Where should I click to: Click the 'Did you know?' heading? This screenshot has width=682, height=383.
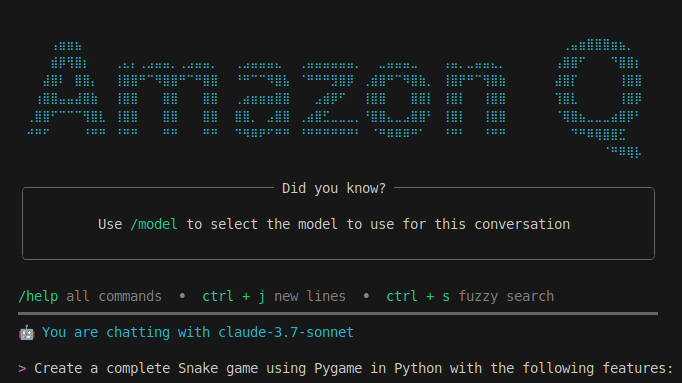click(x=334, y=188)
